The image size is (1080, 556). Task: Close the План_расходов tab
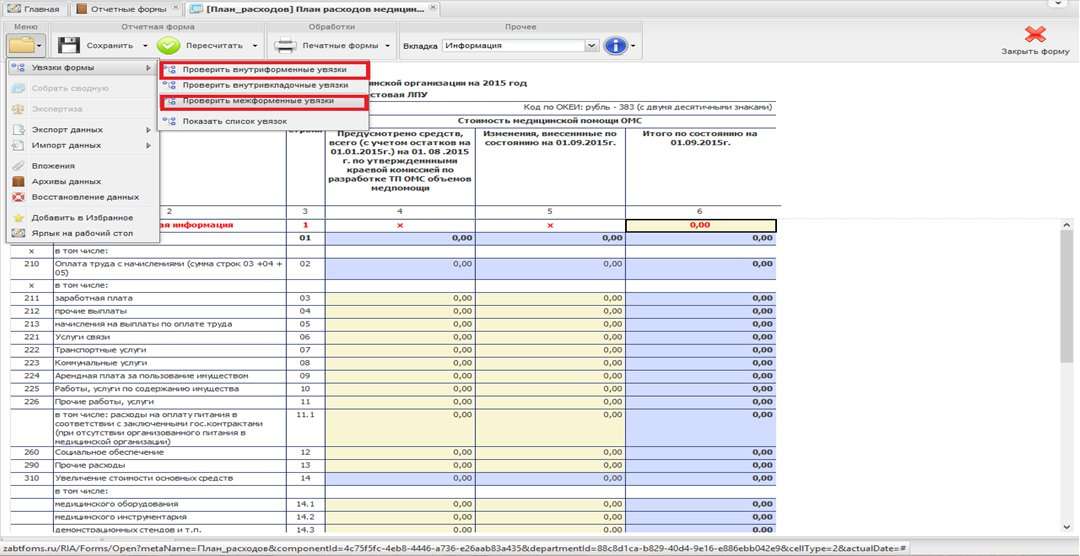tap(433, 8)
